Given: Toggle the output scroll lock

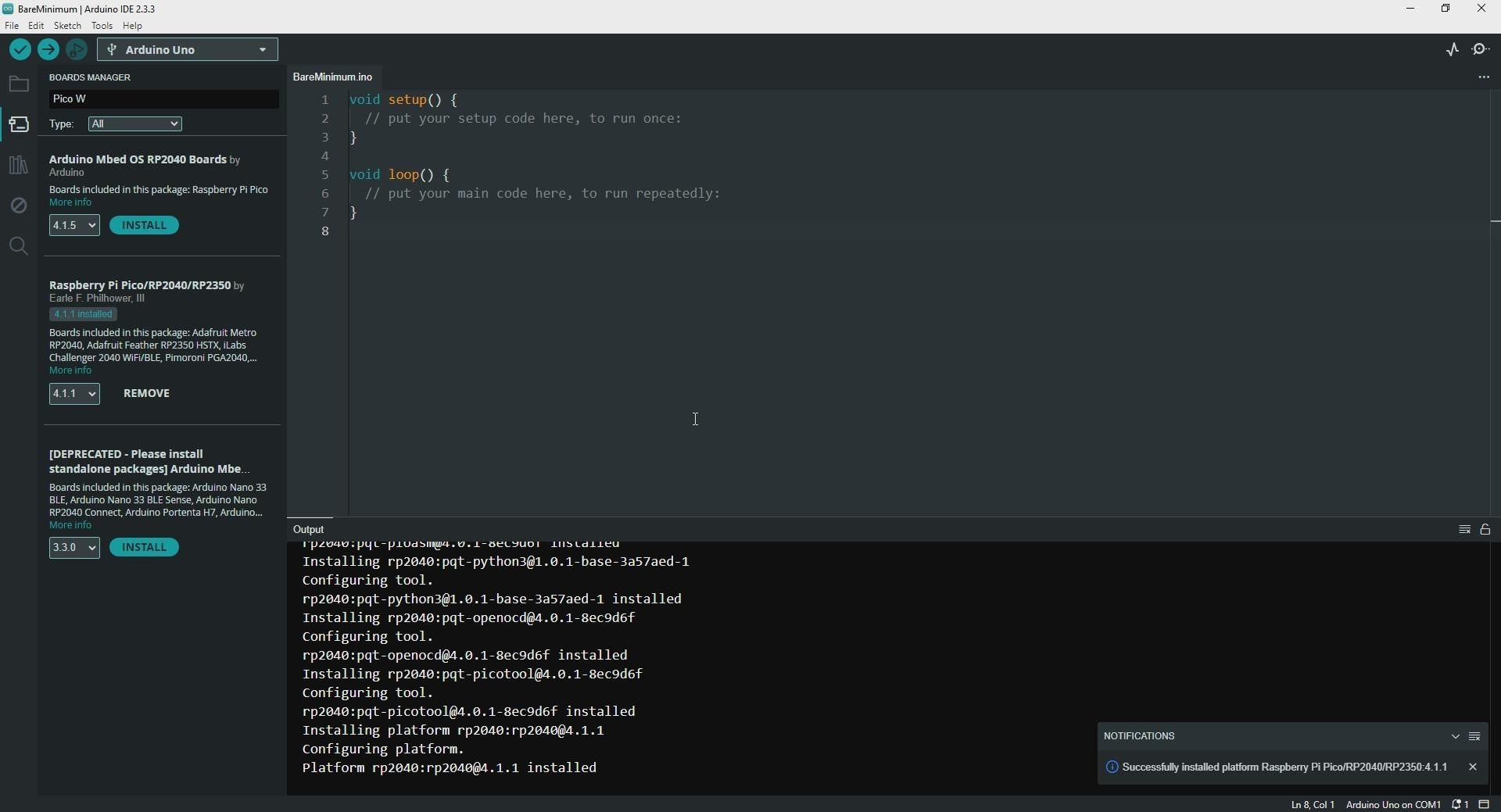Looking at the screenshot, I should pyautogui.click(x=1486, y=530).
